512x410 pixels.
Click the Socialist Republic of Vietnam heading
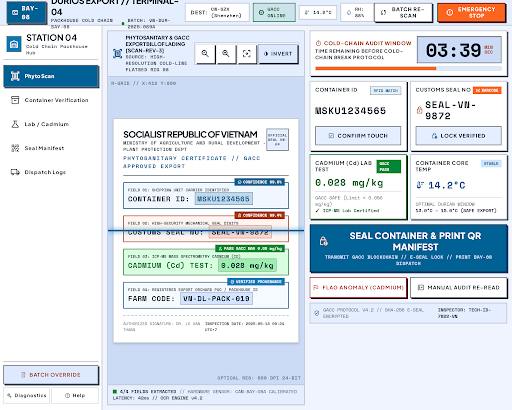pos(190,135)
